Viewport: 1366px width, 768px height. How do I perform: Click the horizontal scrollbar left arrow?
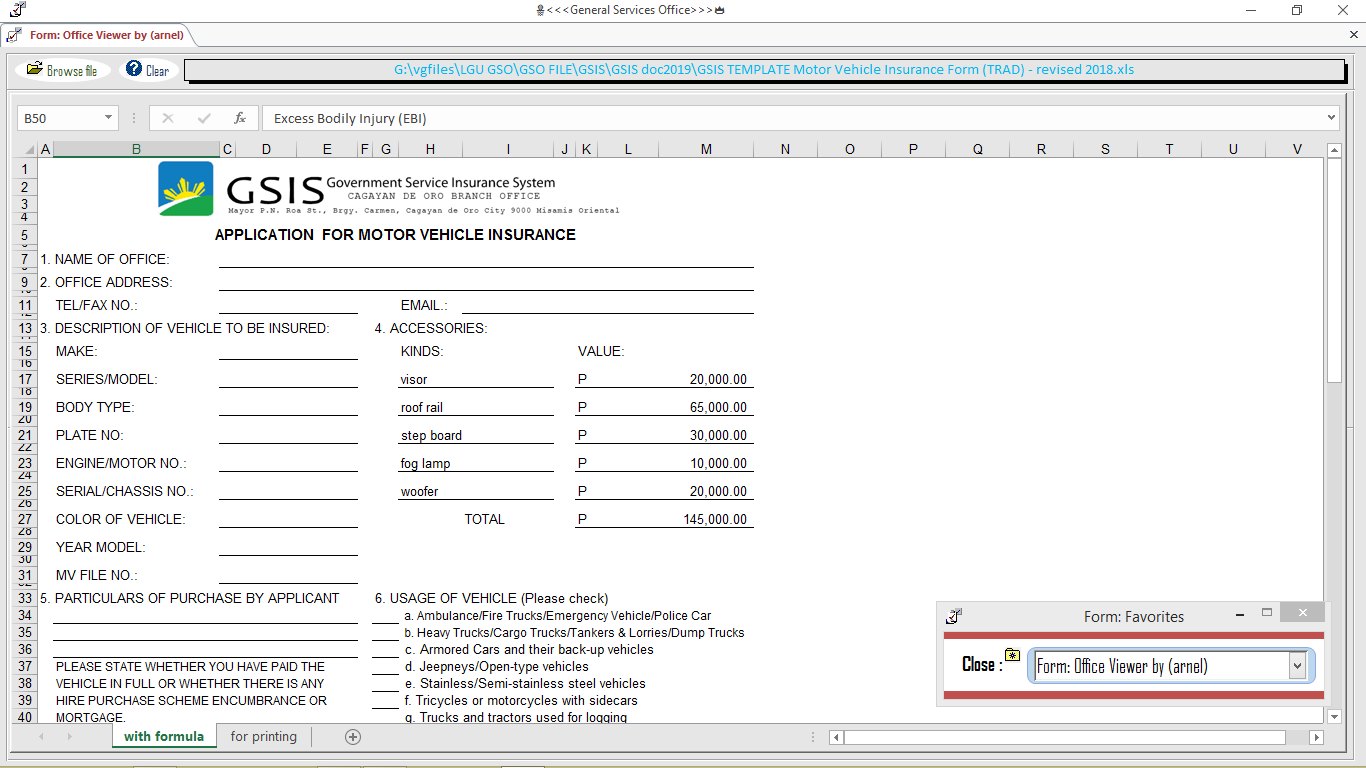click(x=837, y=737)
